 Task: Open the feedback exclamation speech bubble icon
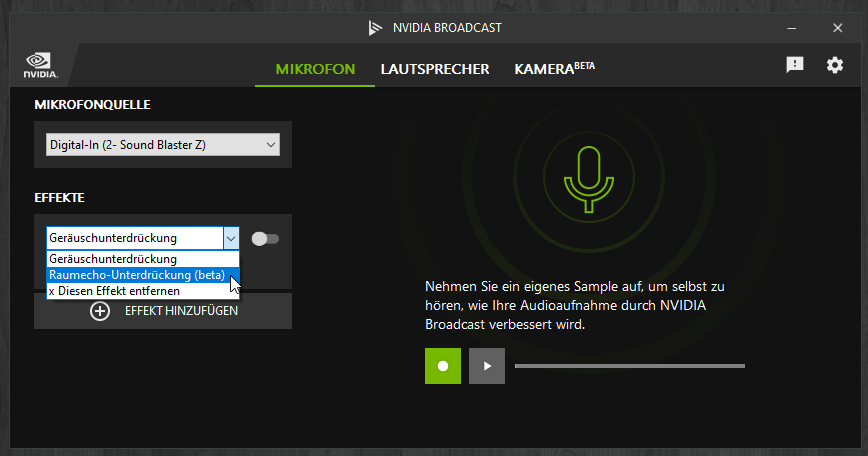click(795, 65)
